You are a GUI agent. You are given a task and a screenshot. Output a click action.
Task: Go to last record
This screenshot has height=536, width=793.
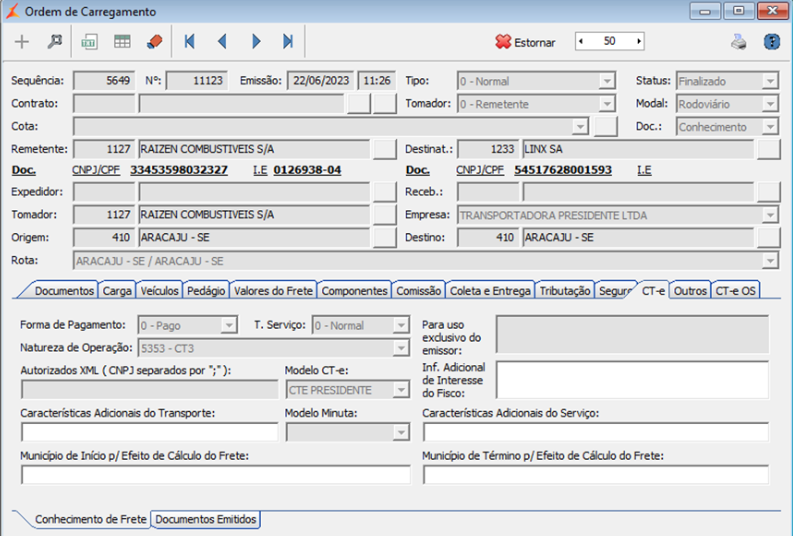[288, 41]
